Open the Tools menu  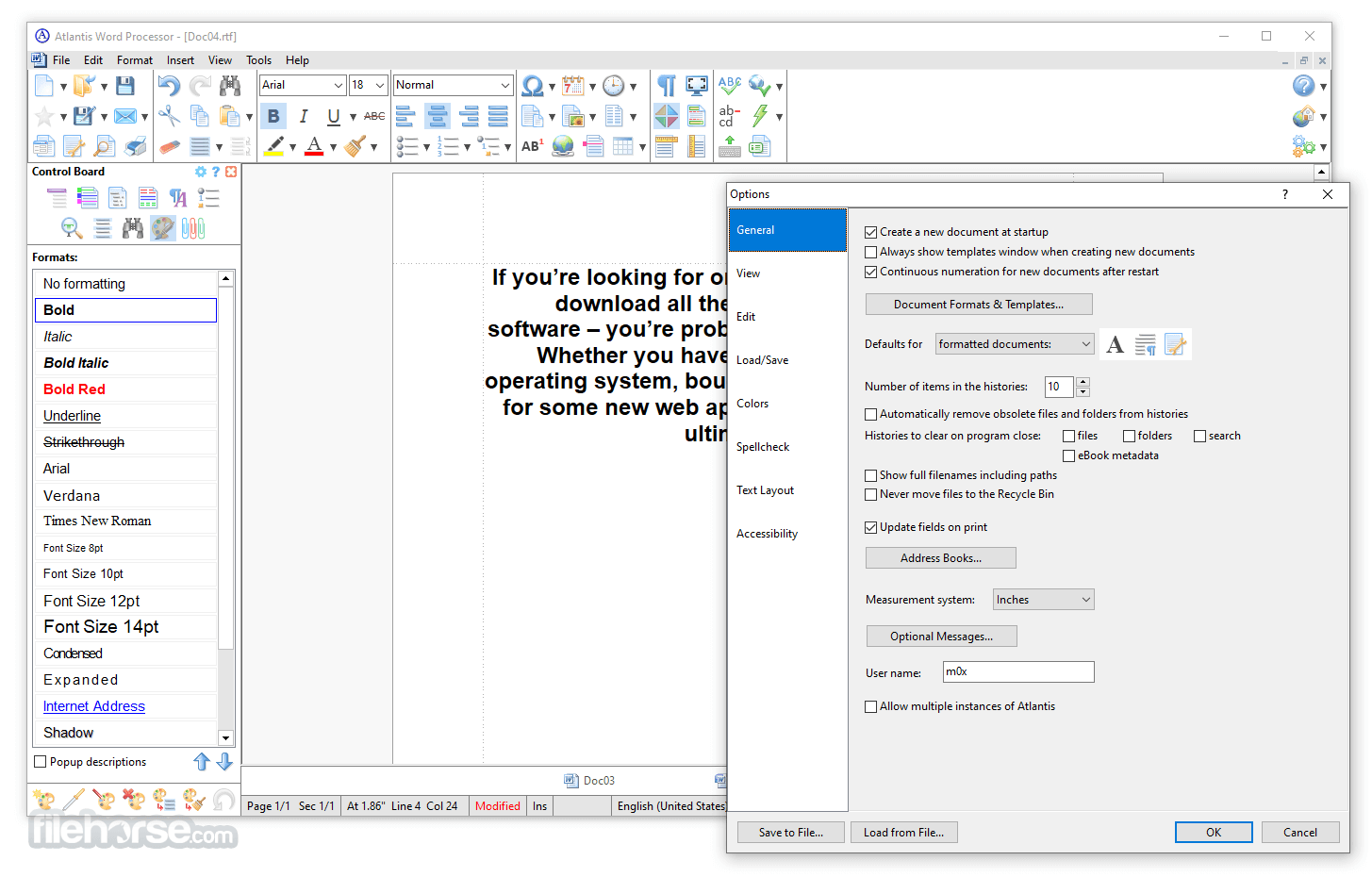[258, 60]
